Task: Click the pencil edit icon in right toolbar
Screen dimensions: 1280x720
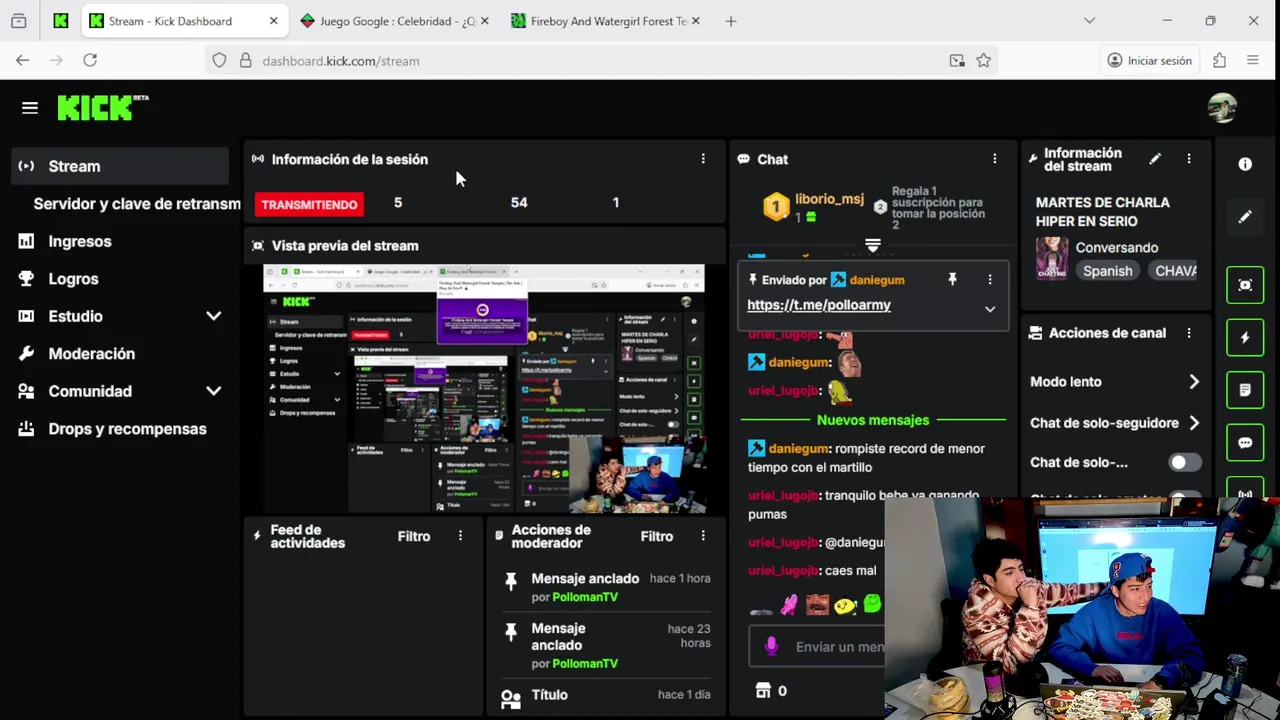Action: [x=1245, y=217]
